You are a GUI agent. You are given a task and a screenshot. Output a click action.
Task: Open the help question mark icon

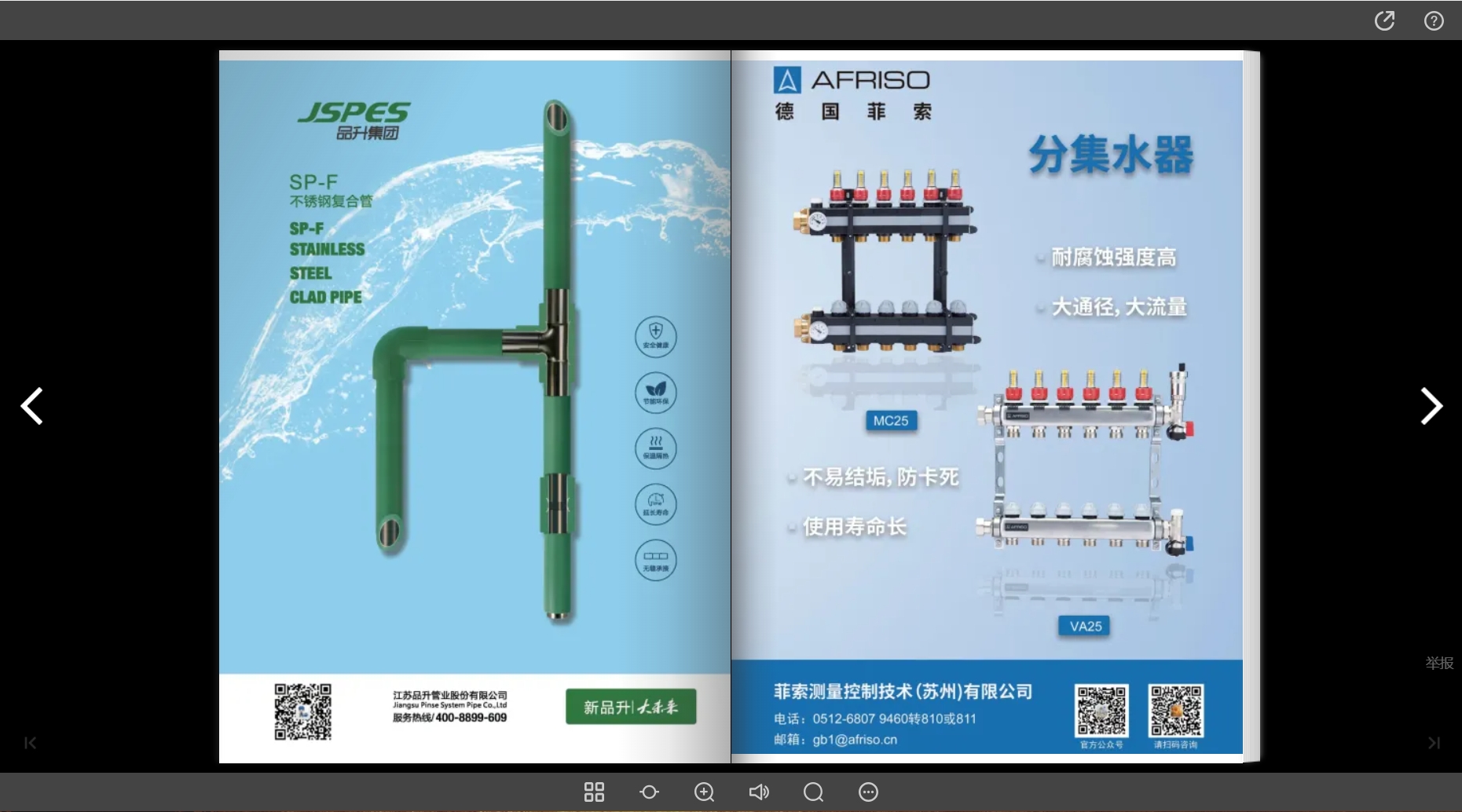tap(1434, 20)
